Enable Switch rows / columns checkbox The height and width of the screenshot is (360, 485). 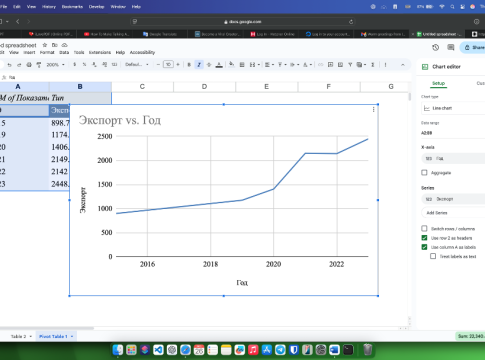(424, 228)
